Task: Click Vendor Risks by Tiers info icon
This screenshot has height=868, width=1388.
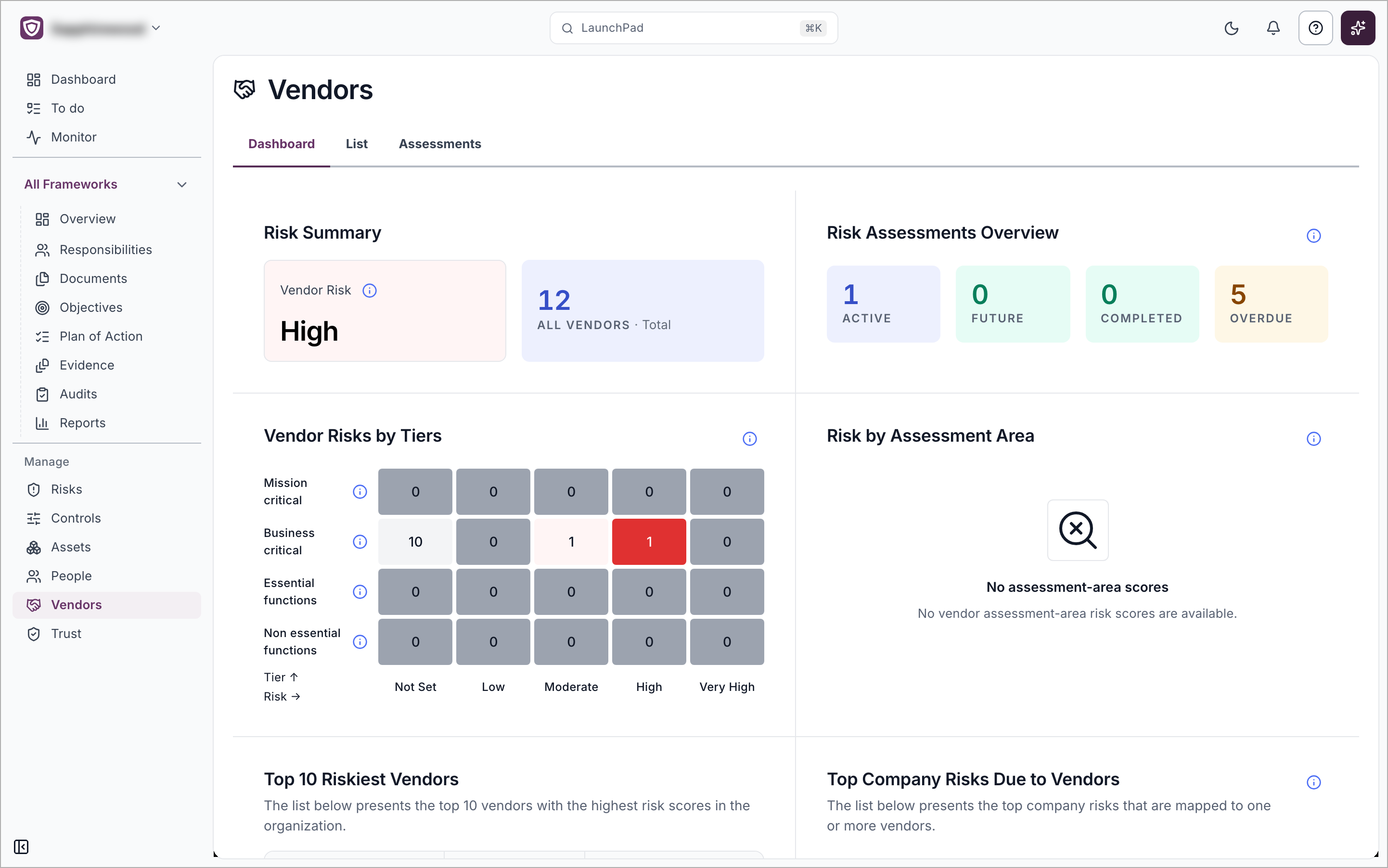Action: (749, 439)
